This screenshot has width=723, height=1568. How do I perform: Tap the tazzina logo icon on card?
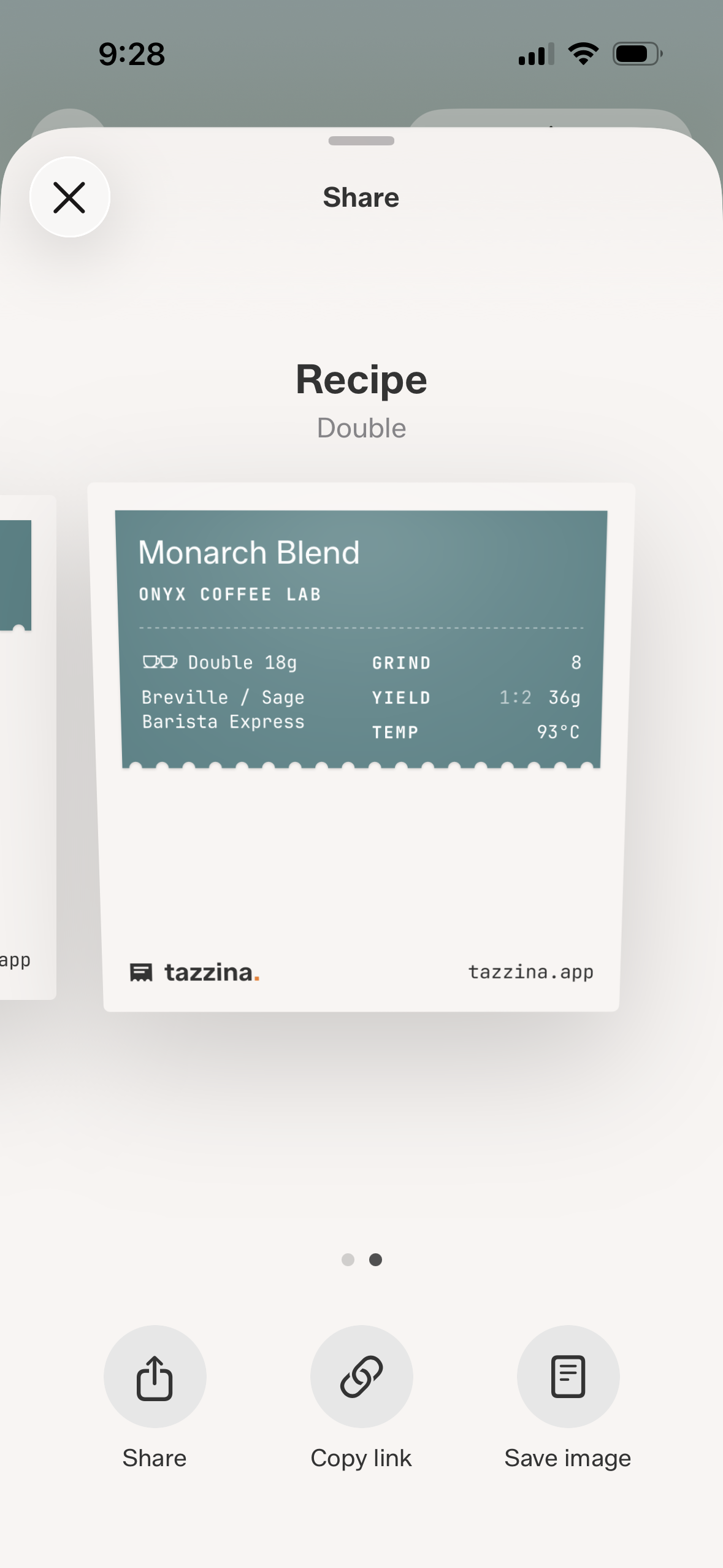(141, 972)
